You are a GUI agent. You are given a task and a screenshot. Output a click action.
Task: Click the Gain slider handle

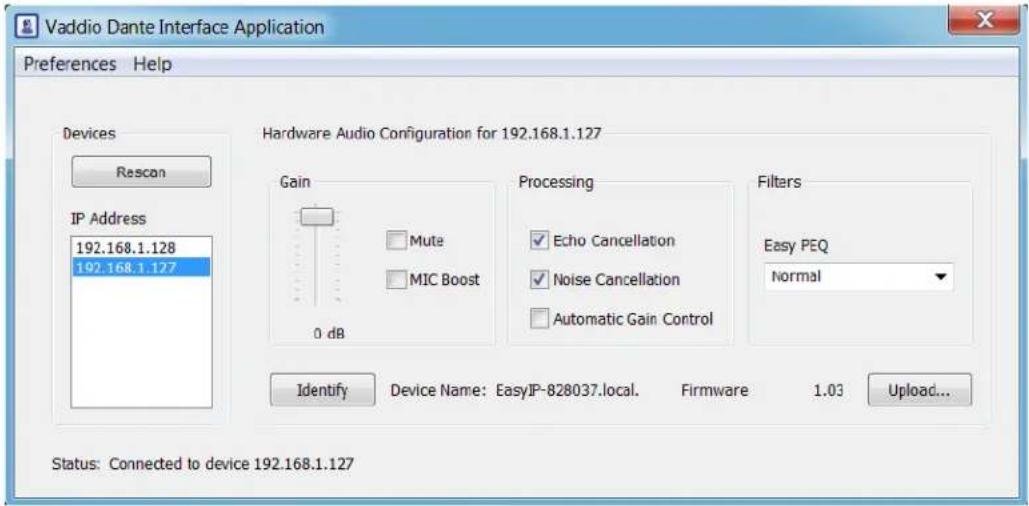point(317,217)
